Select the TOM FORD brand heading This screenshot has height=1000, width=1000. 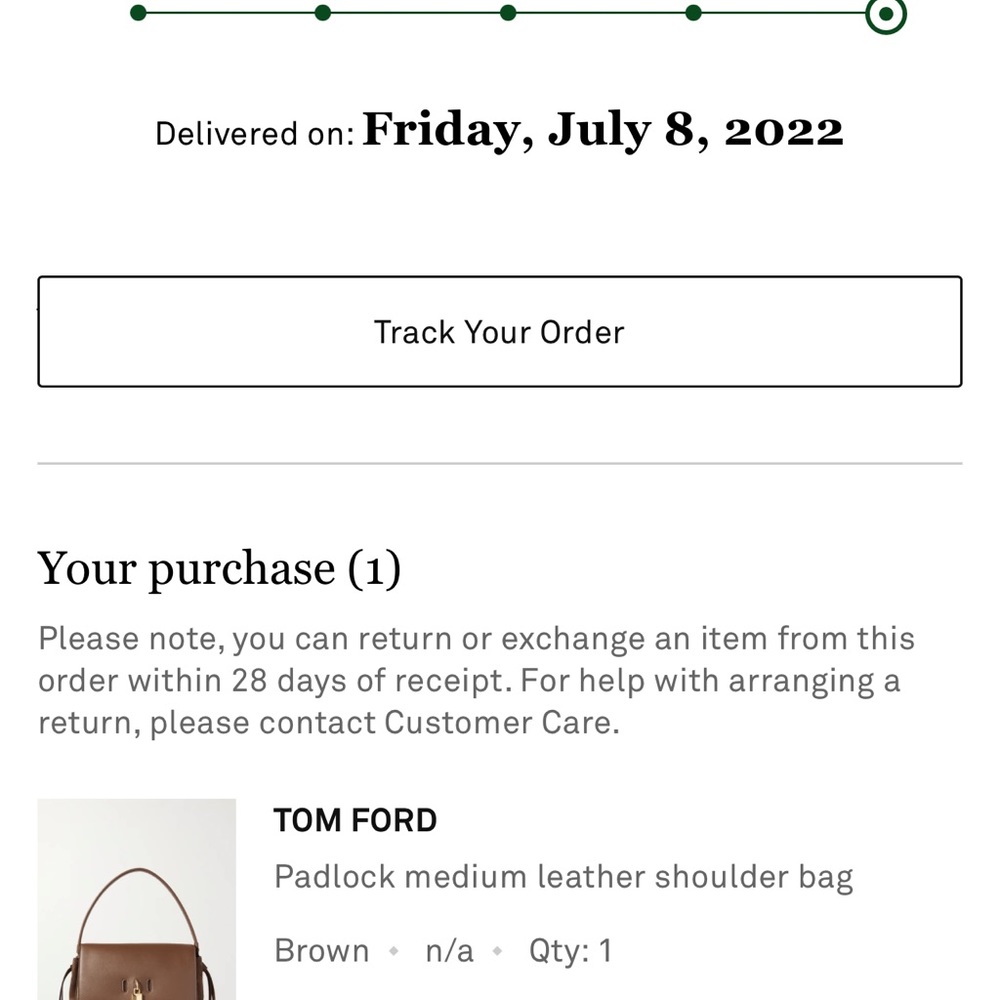(355, 820)
